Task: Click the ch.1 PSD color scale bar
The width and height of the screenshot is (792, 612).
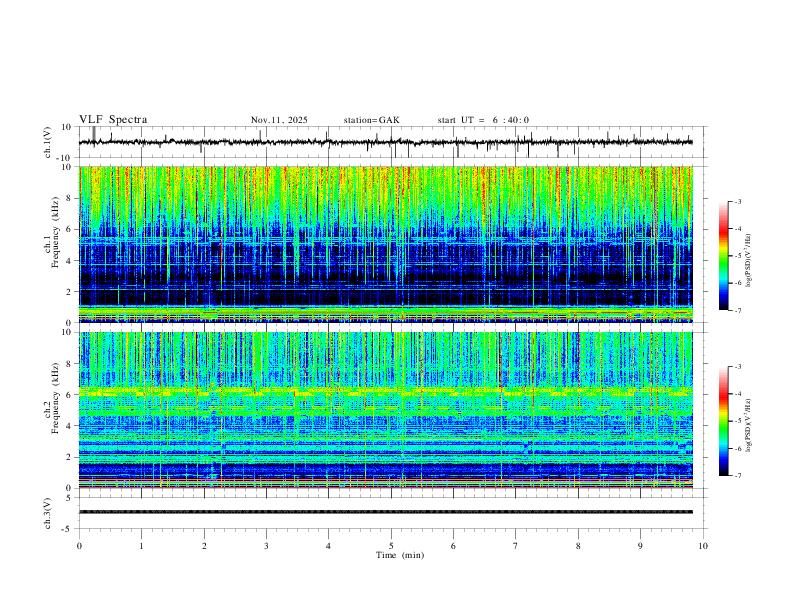Action: click(724, 256)
